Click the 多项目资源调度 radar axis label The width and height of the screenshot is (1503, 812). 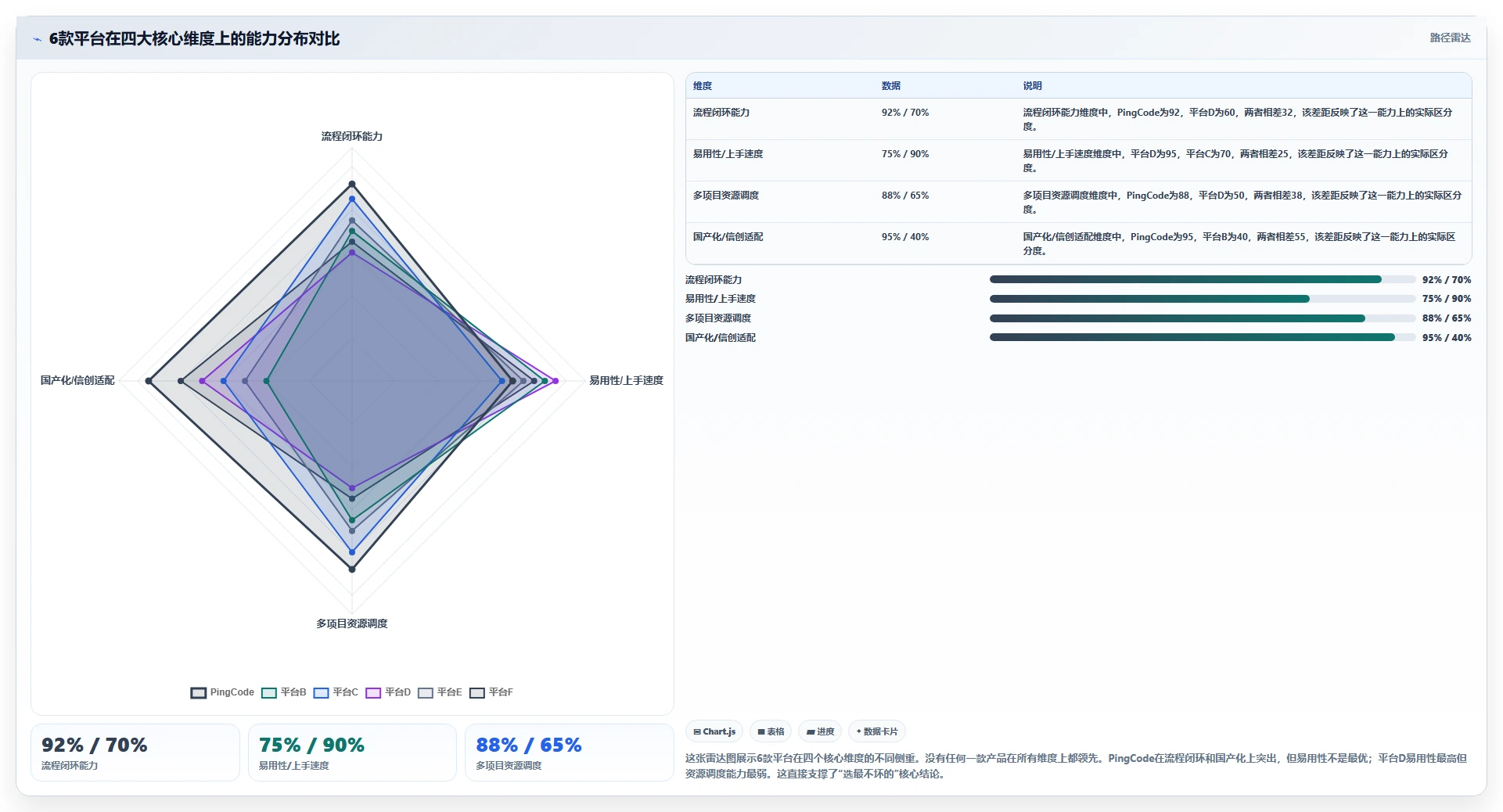[352, 623]
